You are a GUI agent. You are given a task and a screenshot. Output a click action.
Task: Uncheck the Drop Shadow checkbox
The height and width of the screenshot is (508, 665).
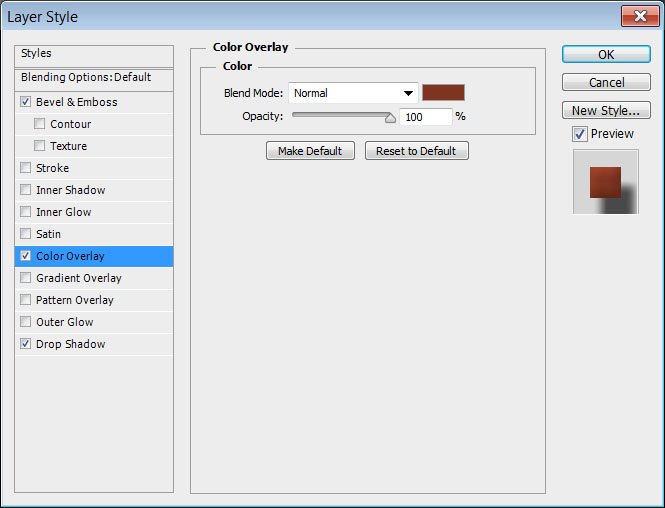click(25, 344)
